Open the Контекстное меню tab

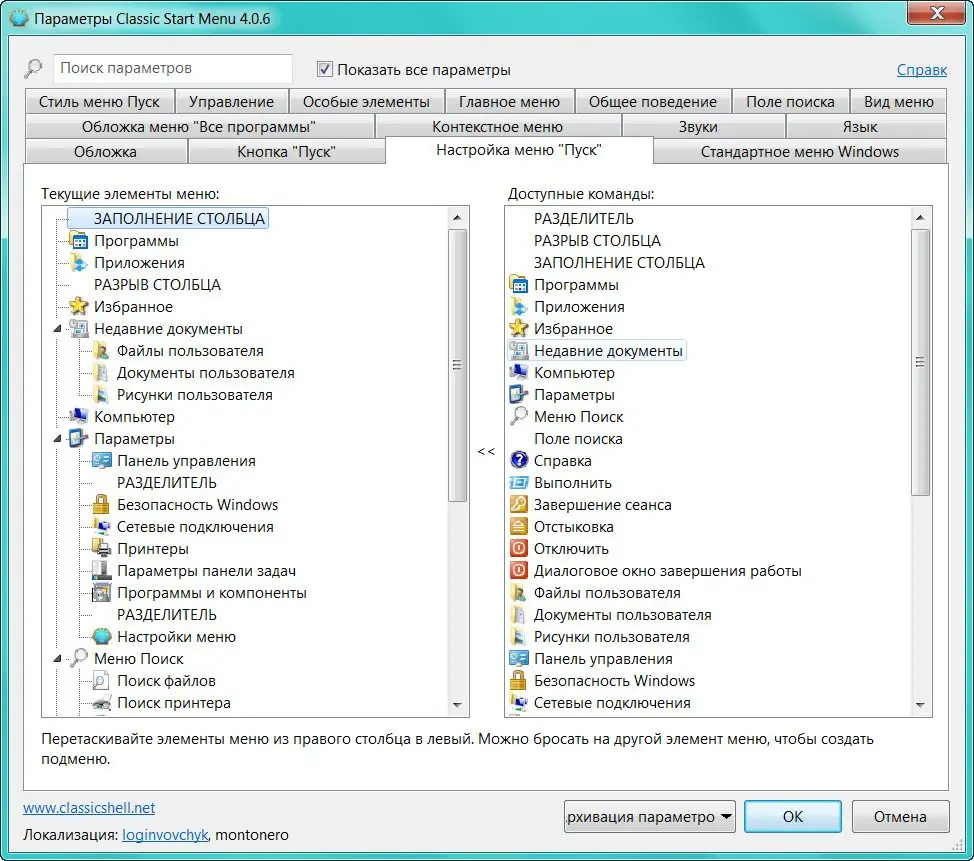498,127
